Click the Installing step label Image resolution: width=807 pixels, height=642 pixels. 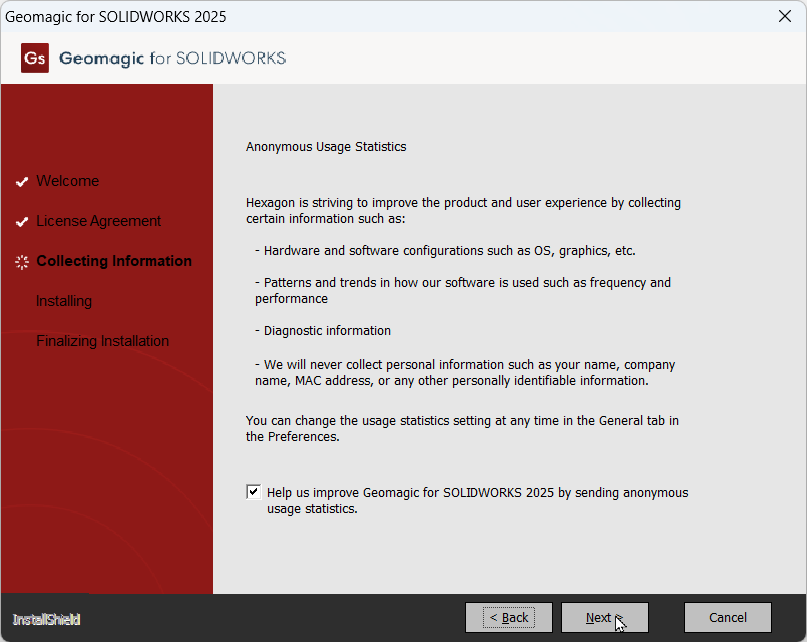(64, 301)
